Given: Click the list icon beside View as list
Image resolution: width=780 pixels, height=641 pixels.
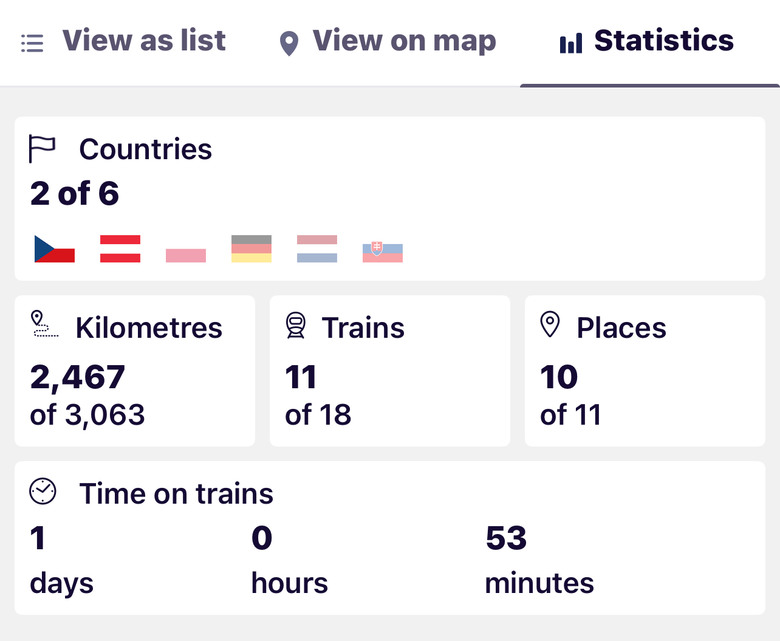Looking at the screenshot, I should coord(32,43).
